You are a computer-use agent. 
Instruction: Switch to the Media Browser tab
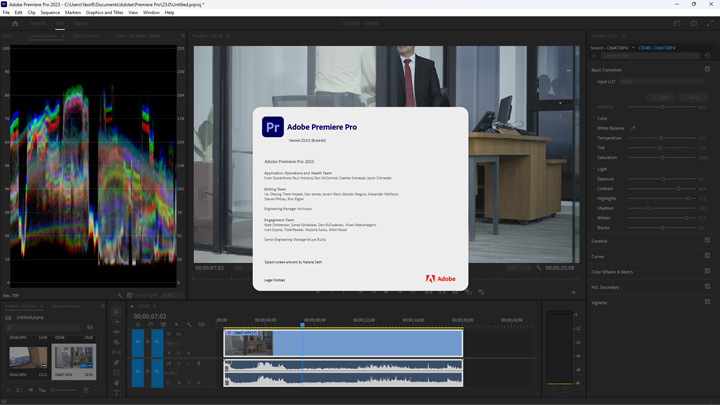[x=66, y=306]
